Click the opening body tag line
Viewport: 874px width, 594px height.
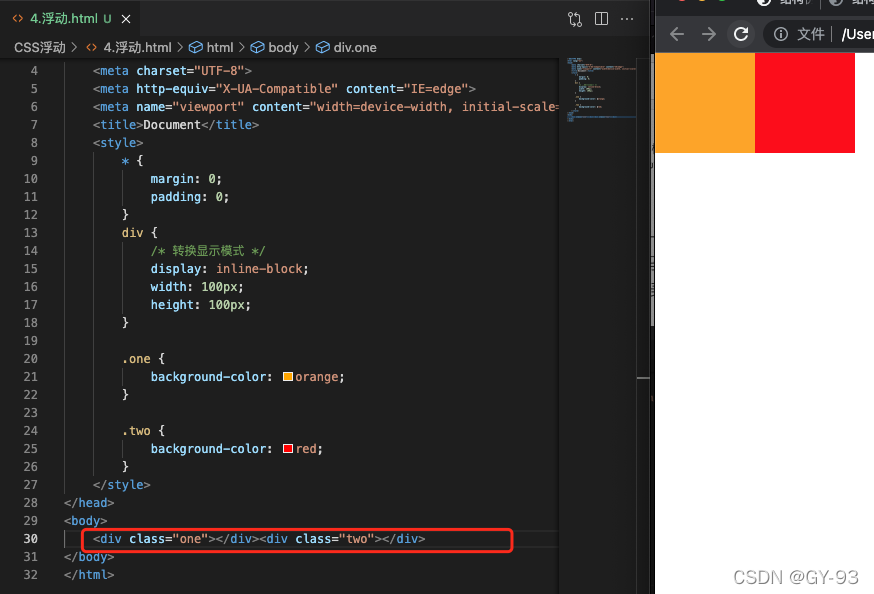85,521
